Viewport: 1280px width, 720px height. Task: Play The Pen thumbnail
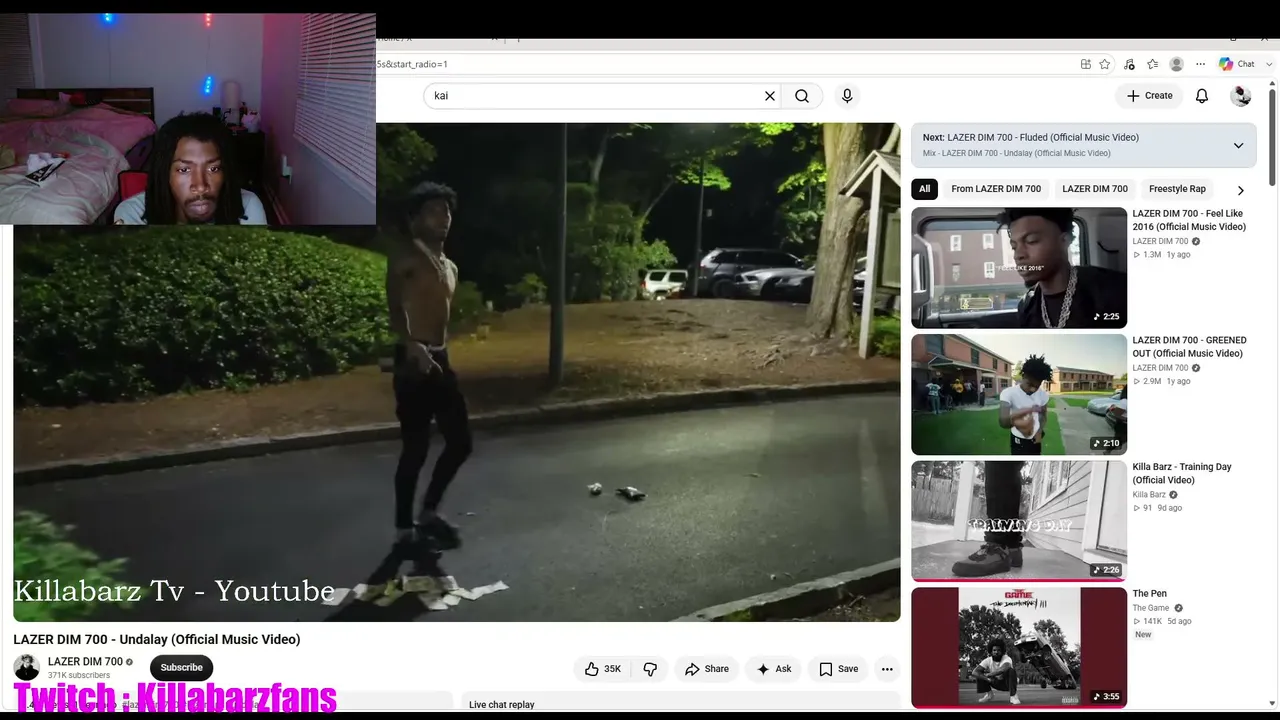click(x=1019, y=647)
